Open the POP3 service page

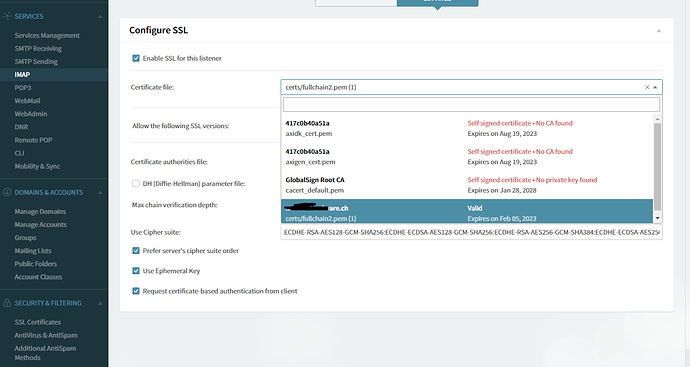pyautogui.click(x=23, y=88)
